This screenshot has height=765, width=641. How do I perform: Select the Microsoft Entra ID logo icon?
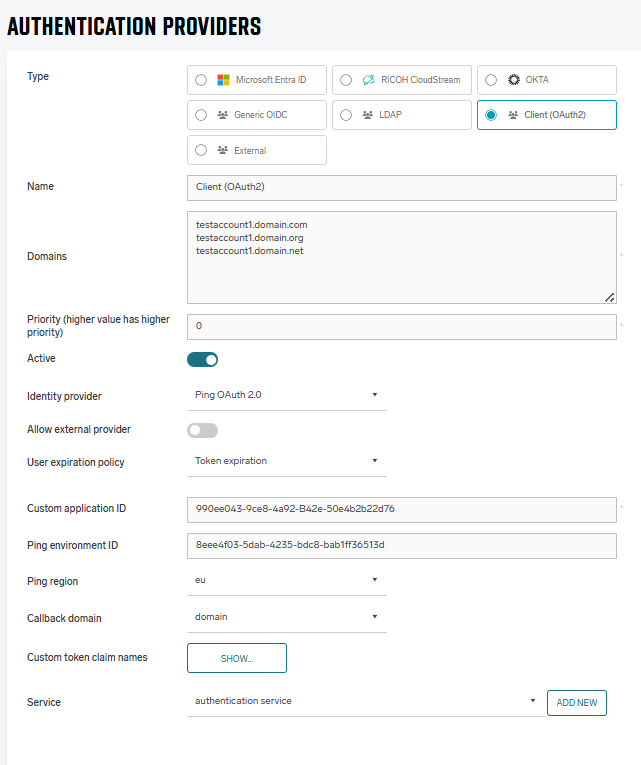point(224,80)
